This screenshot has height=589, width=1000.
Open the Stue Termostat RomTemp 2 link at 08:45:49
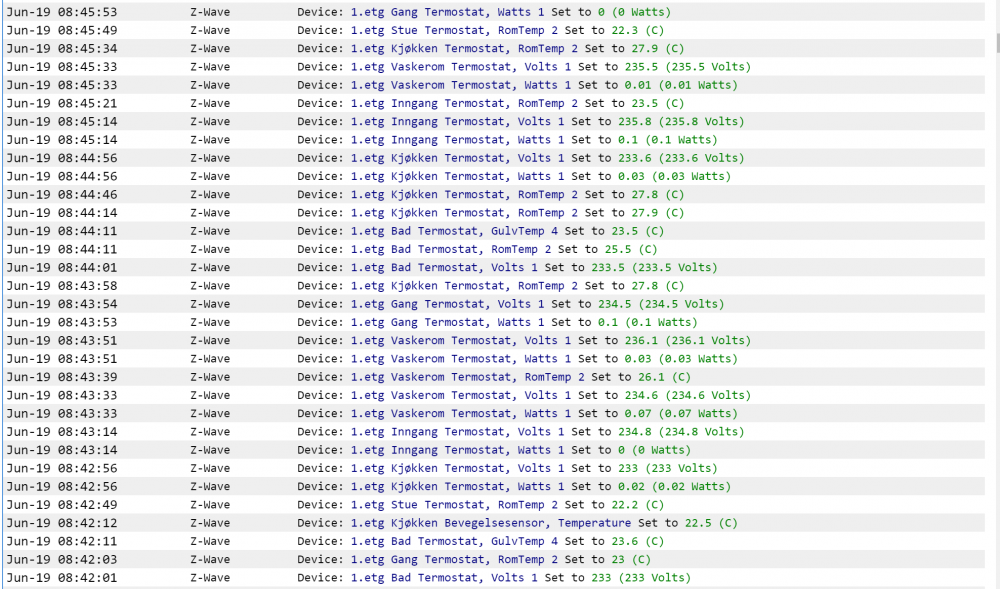tap(454, 30)
